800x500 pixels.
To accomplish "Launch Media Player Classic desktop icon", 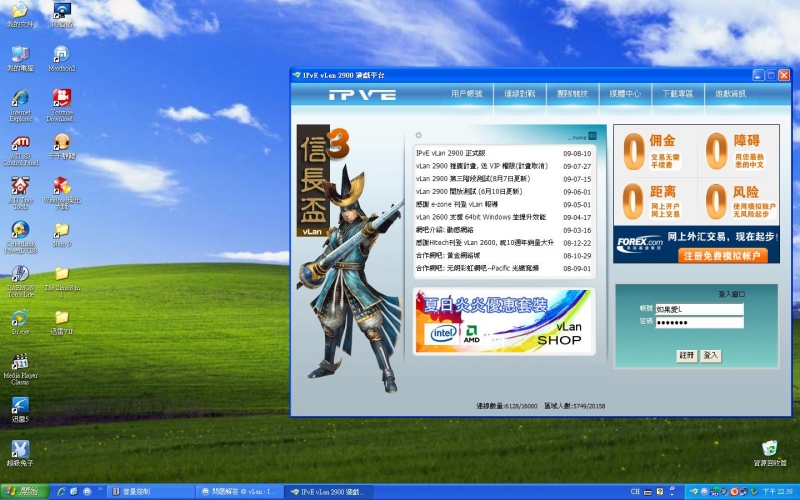I will tap(20, 369).
